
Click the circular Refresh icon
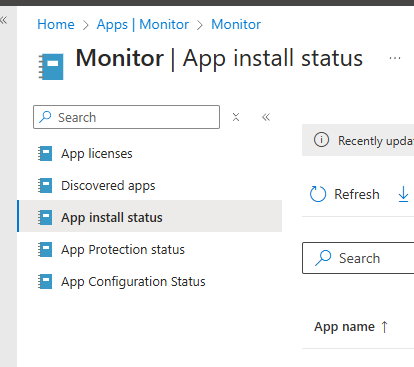point(318,194)
